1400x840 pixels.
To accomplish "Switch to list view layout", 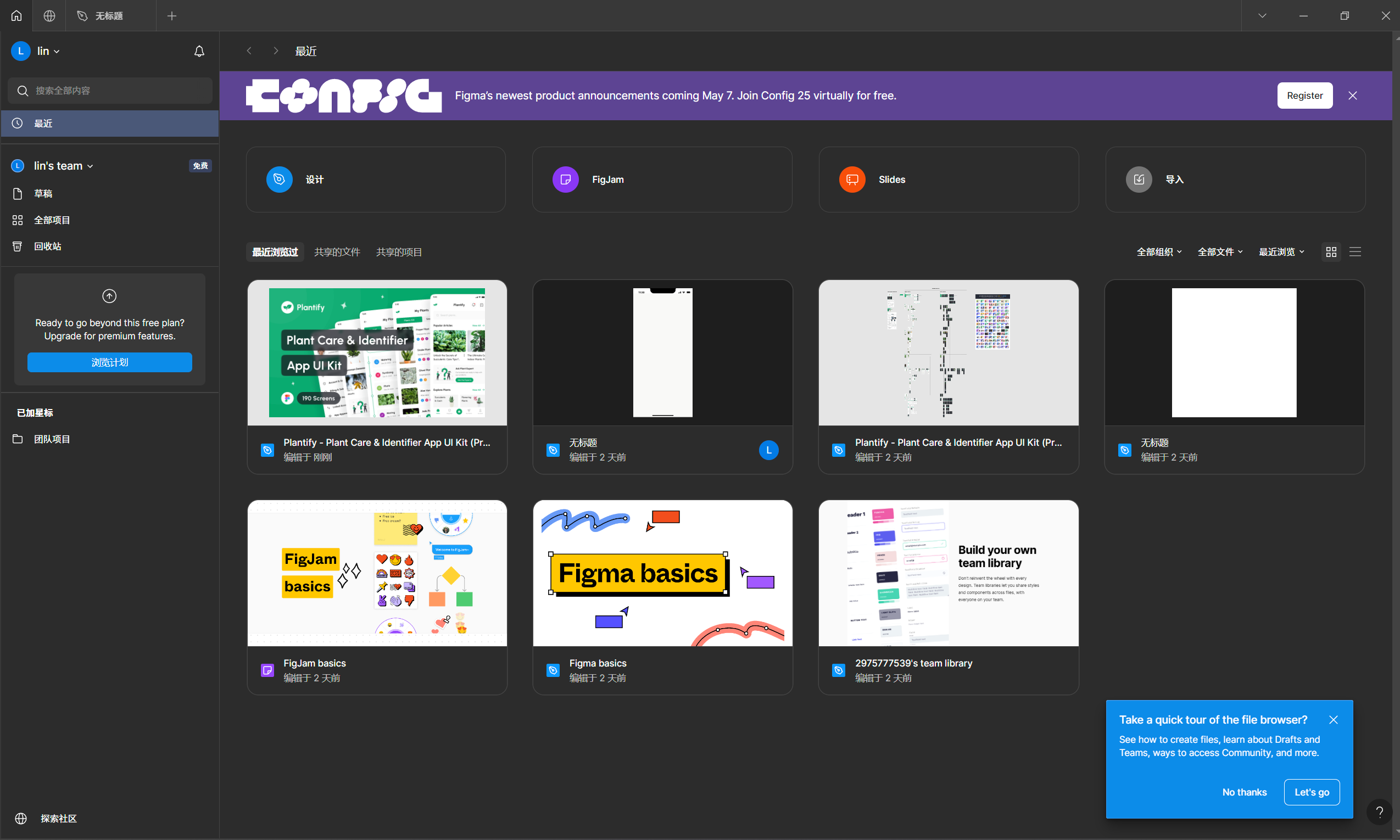I will [1355, 252].
